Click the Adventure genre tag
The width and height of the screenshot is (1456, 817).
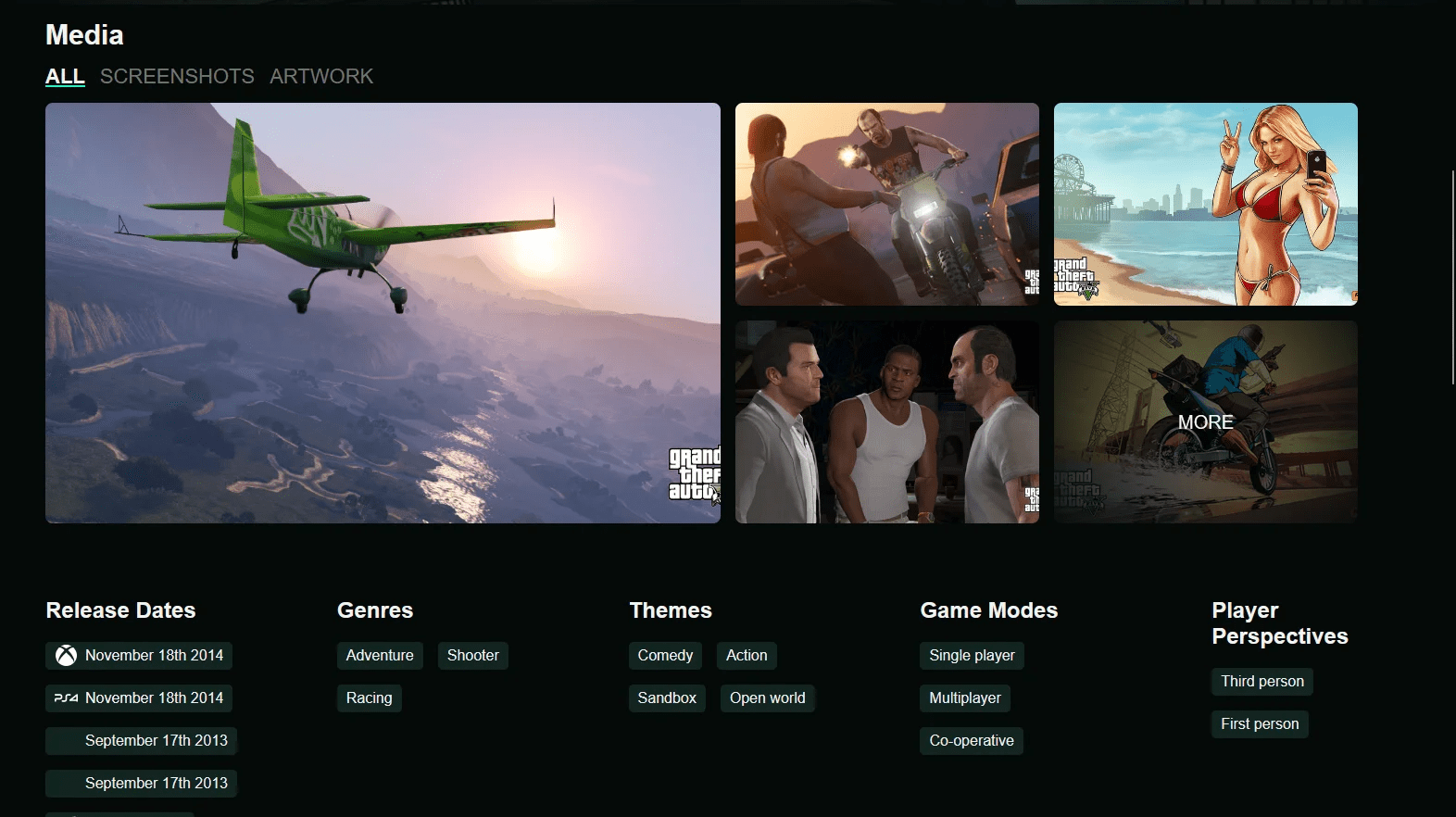tap(380, 656)
